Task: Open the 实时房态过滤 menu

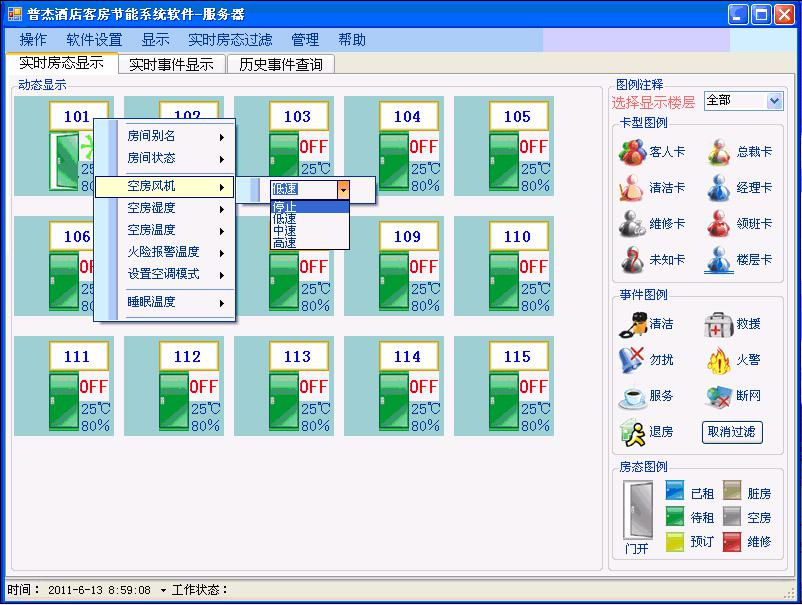Action: click(x=230, y=40)
